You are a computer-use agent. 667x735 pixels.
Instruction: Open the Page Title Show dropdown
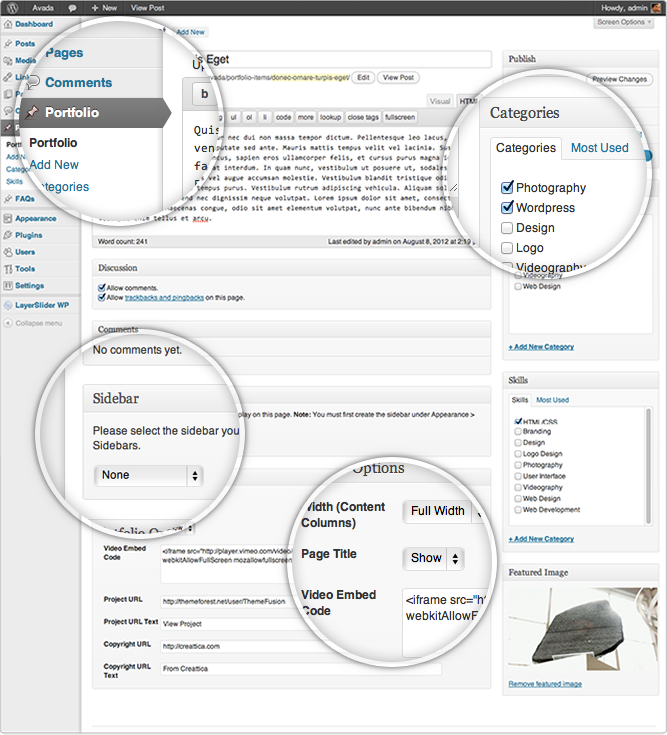click(x=434, y=558)
